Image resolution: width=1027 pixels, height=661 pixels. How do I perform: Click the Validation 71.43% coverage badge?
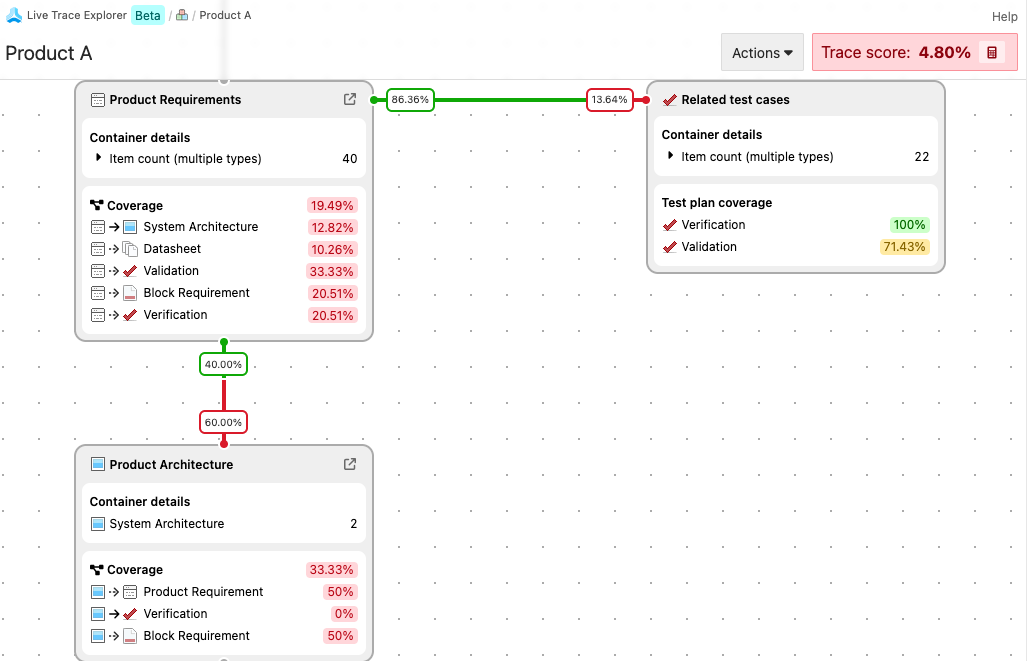tap(904, 247)
